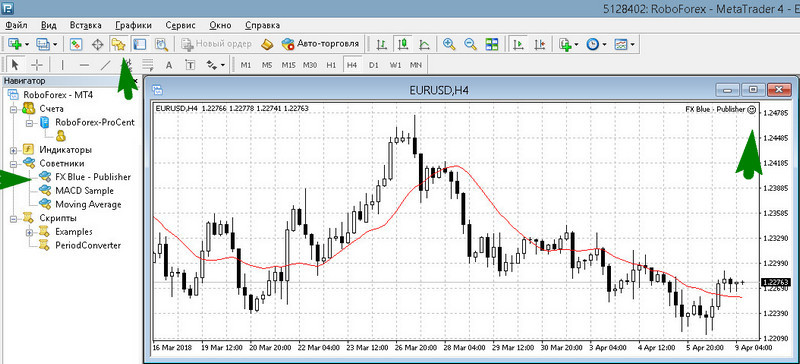Switch chart to MN timeframe

pos(416,65)
